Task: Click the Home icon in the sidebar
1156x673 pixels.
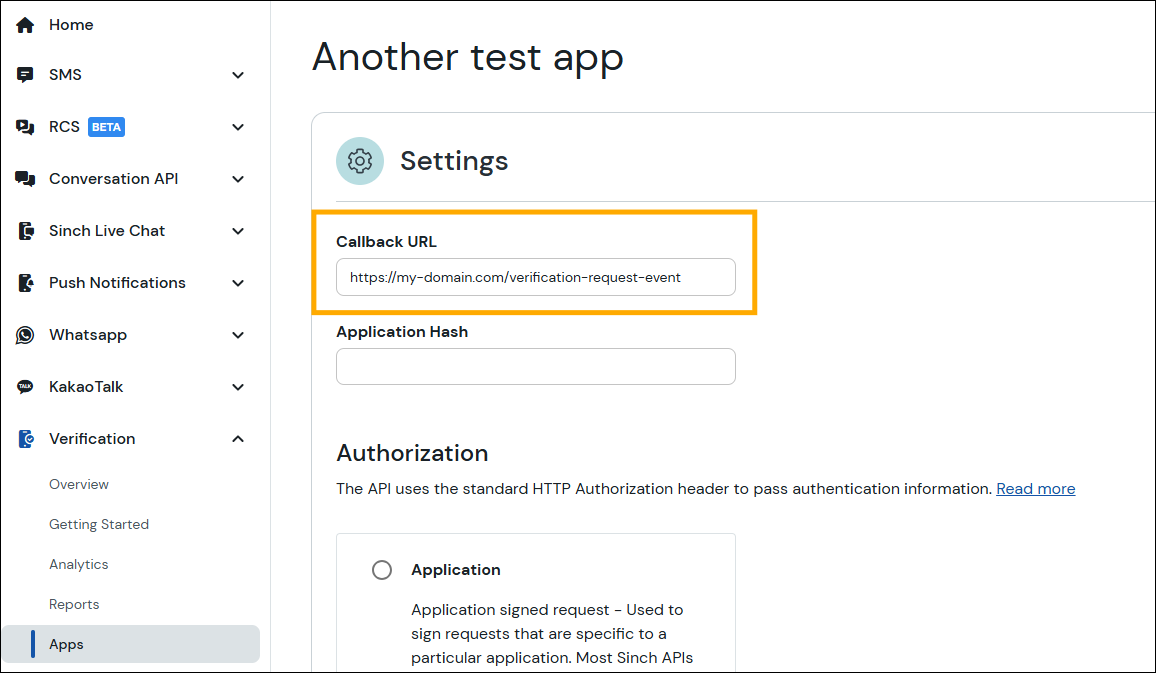Action: [x=24, y=24]
